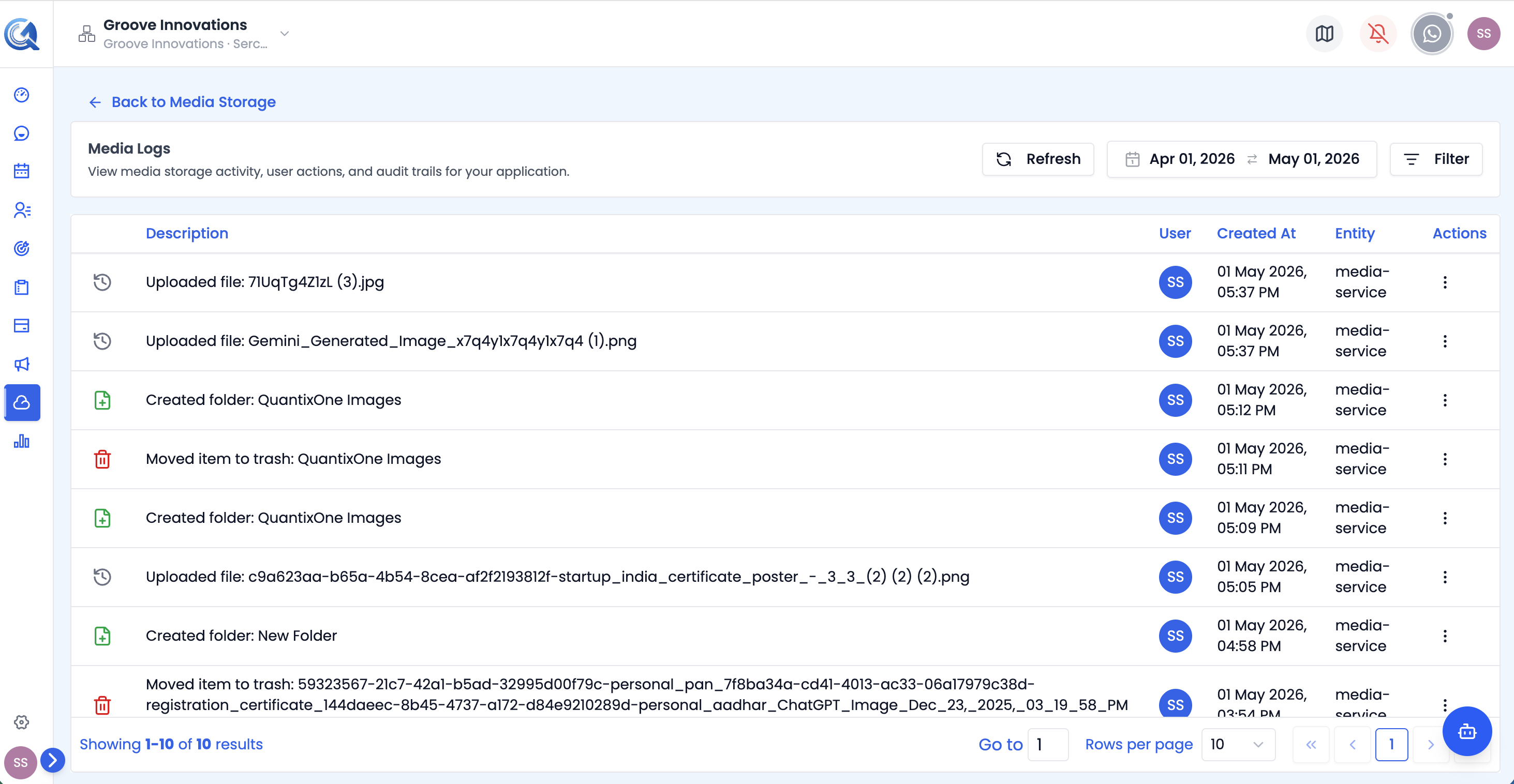Screen dimensions: 1514x784
Task: Open the Rows per page dropdown
Action: coord(1238,745)
